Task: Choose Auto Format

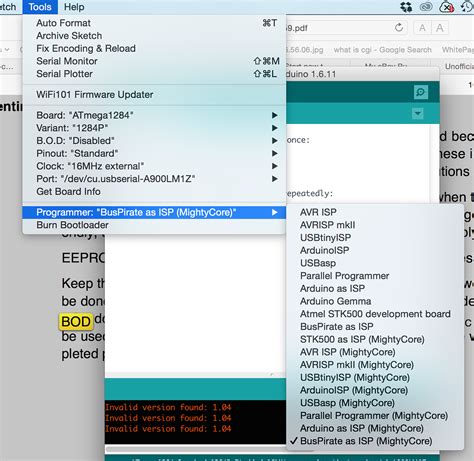Action: [154, 23]
